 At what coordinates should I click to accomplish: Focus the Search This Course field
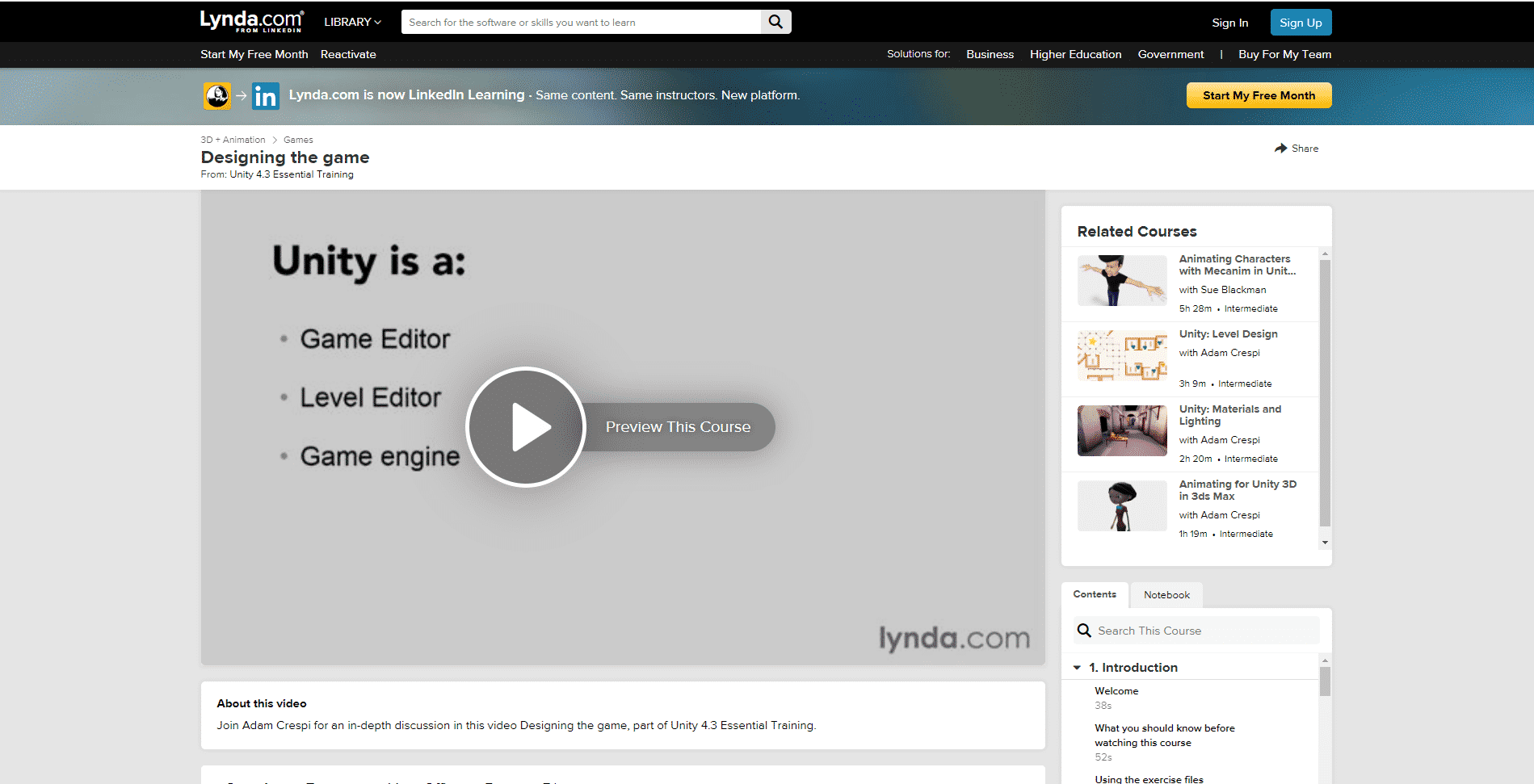click(x=1196, y=631)
